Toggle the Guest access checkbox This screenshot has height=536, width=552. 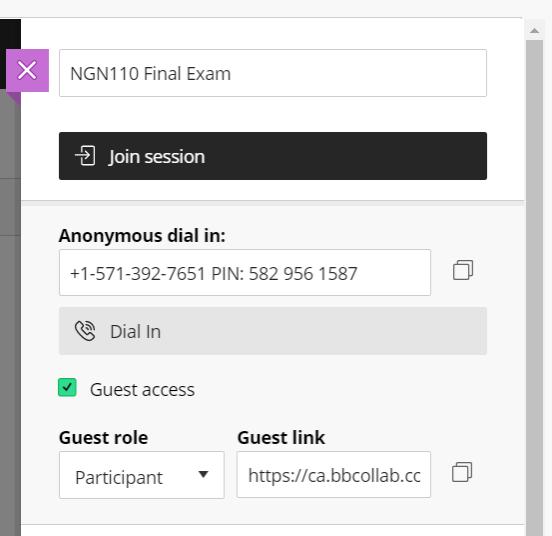pos(67,387)
